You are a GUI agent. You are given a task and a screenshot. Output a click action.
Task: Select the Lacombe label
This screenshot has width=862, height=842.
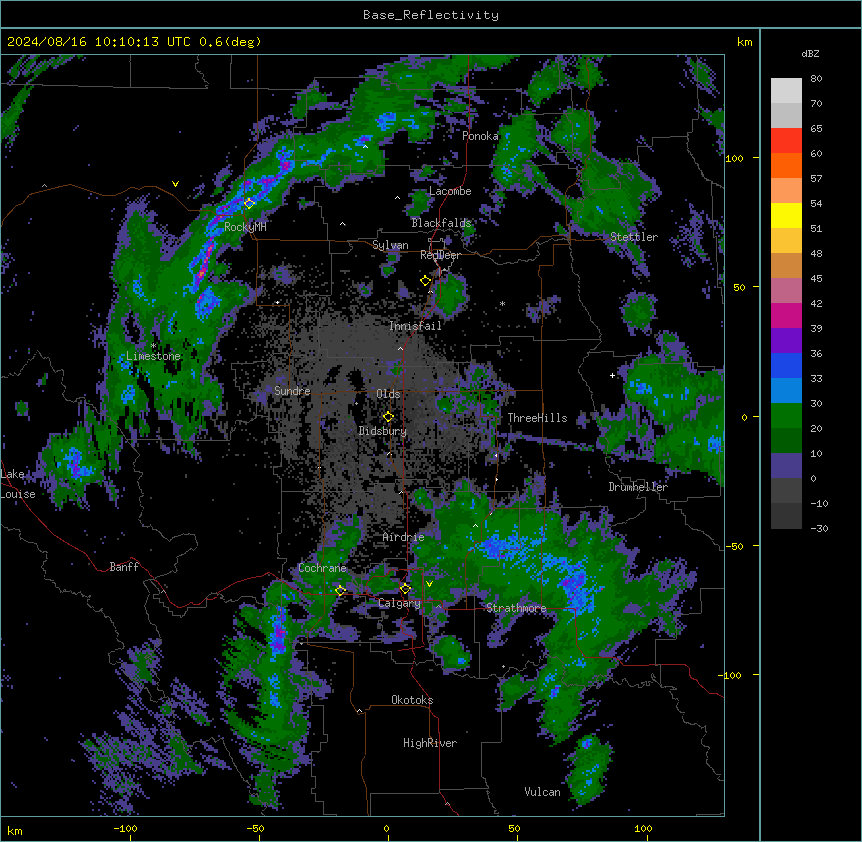pos(450,191)
